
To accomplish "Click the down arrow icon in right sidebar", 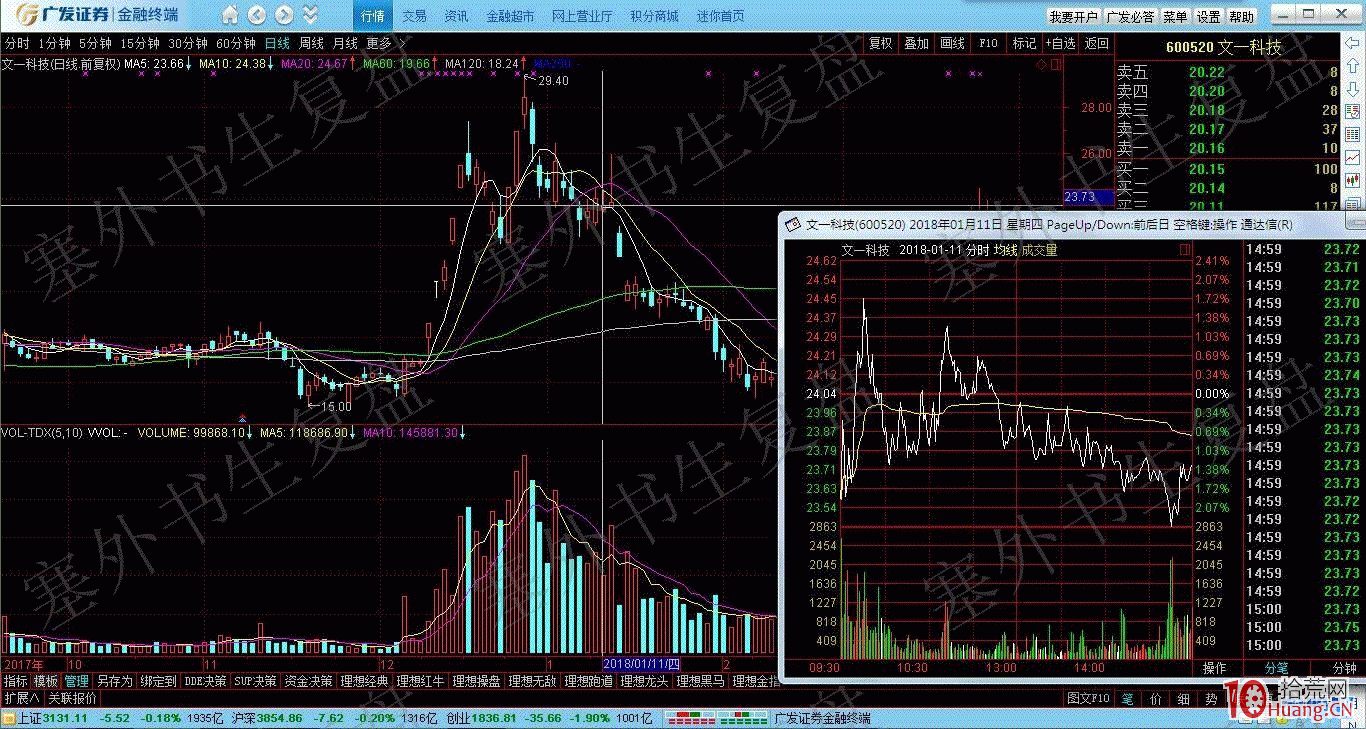I will point(1353,91).
